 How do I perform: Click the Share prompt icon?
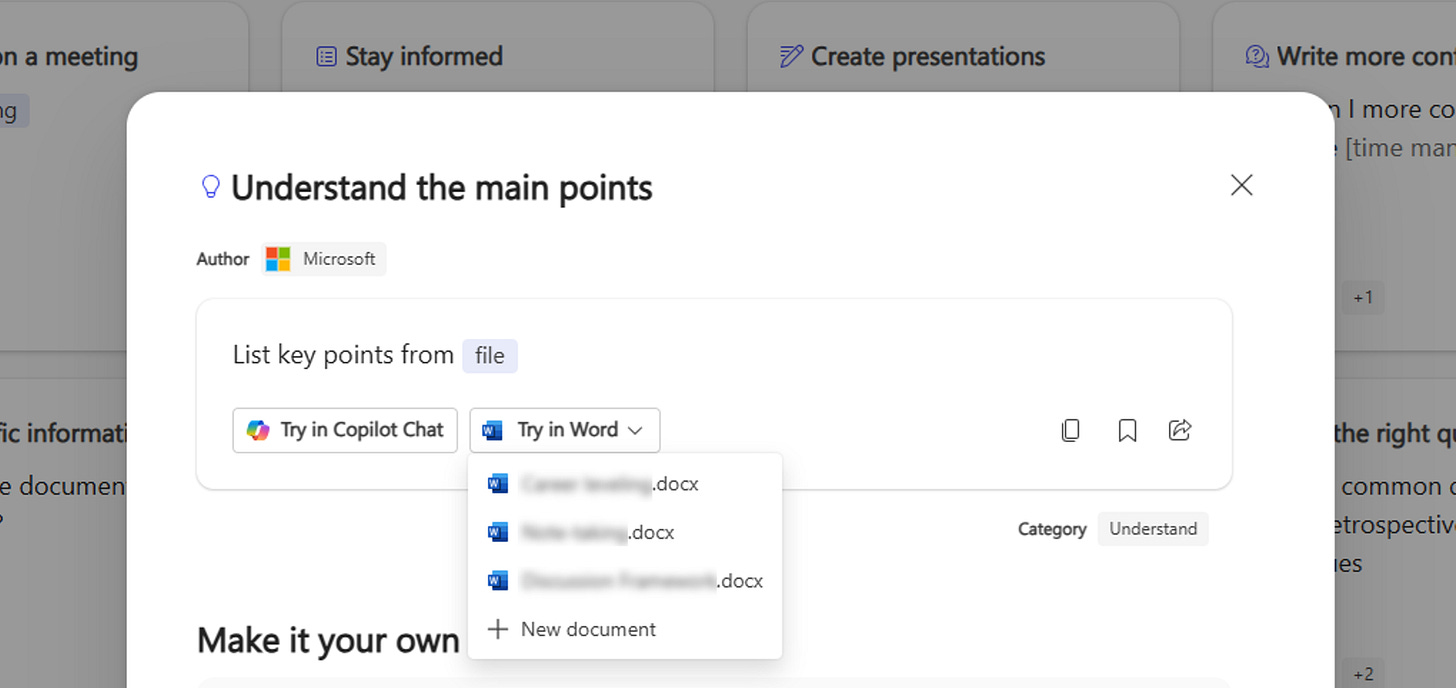point(1180,430)
